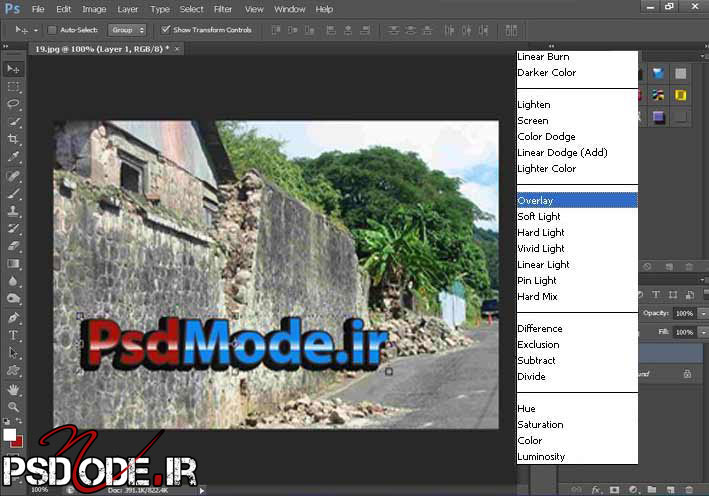Choose Difference blend mode
The width and height of the screenshot is (709, 496).
coord(577,329)
